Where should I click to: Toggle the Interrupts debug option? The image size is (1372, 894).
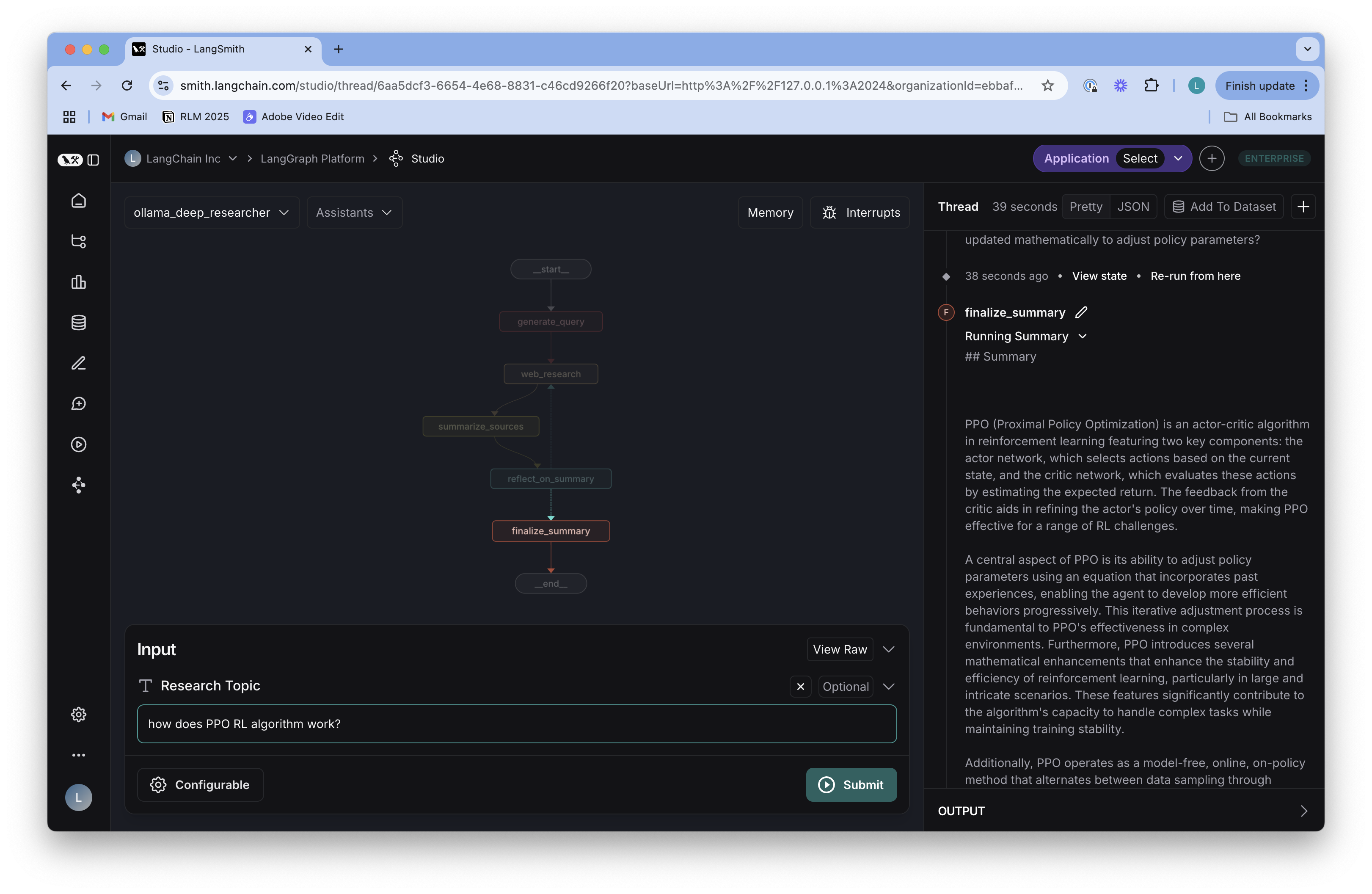860,212
